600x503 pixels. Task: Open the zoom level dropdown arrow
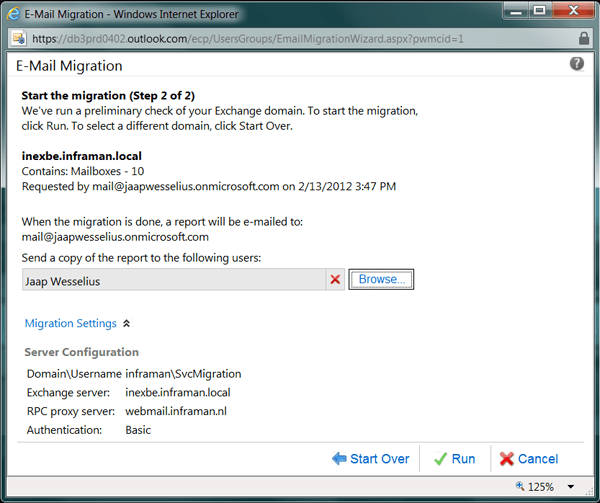[571, 487]
